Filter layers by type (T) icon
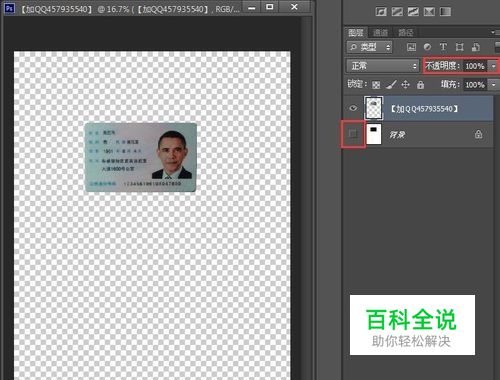Screen dimensions: 500x380 443,47
